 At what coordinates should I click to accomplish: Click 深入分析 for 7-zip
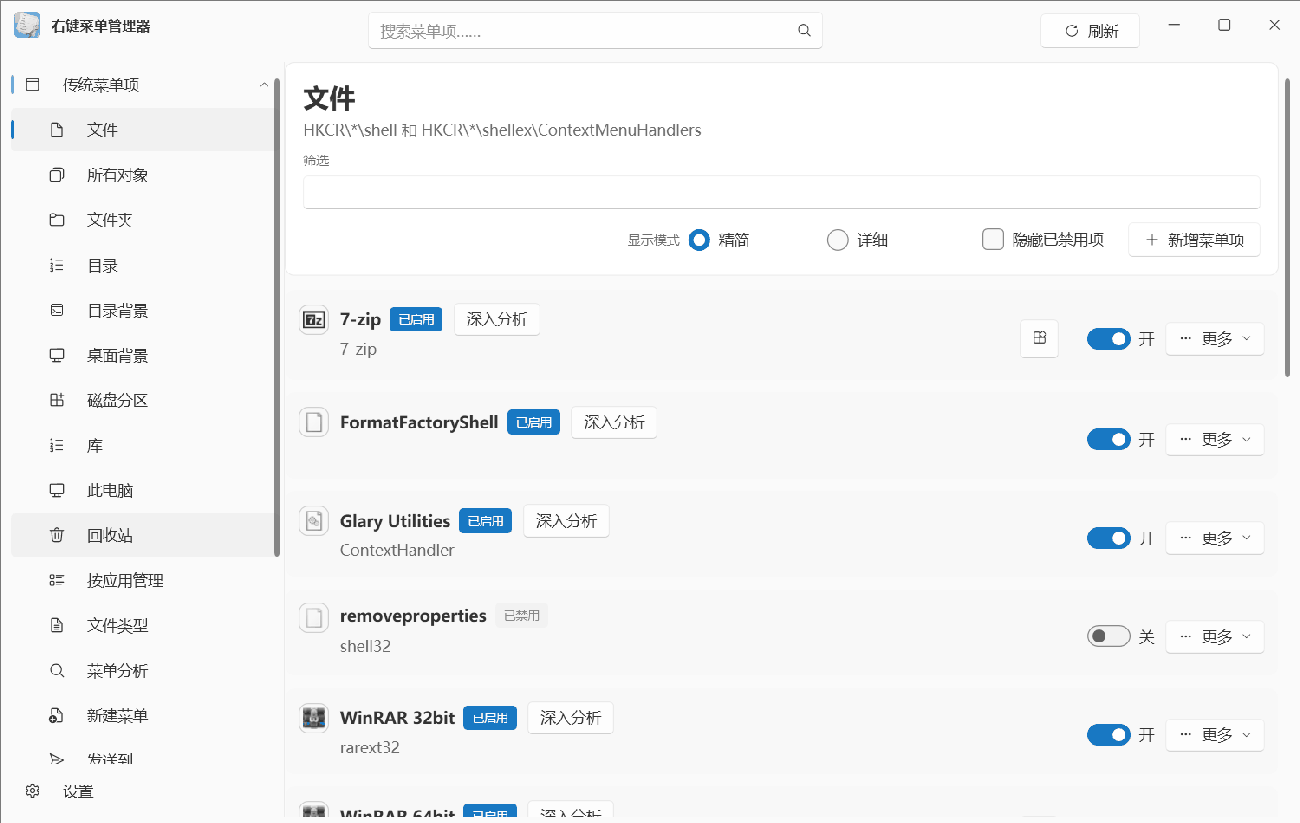[497, 319]
